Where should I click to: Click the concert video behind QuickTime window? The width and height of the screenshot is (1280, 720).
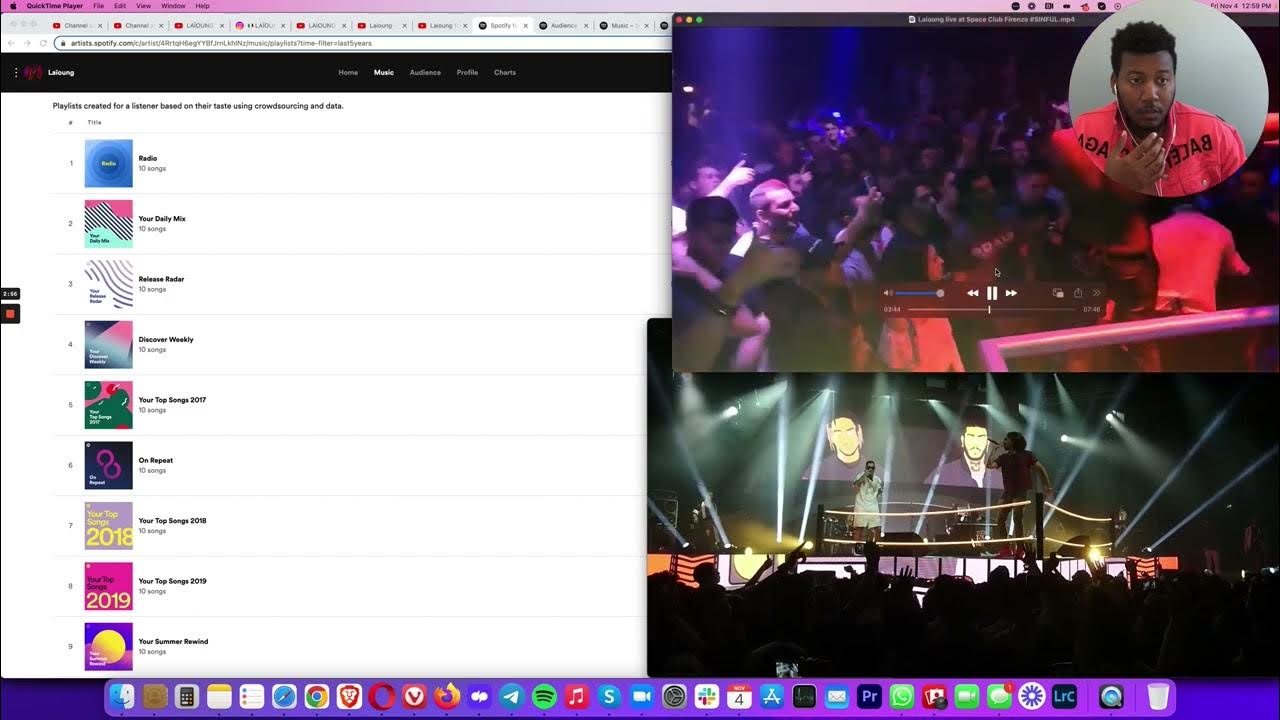coord(963,525)
